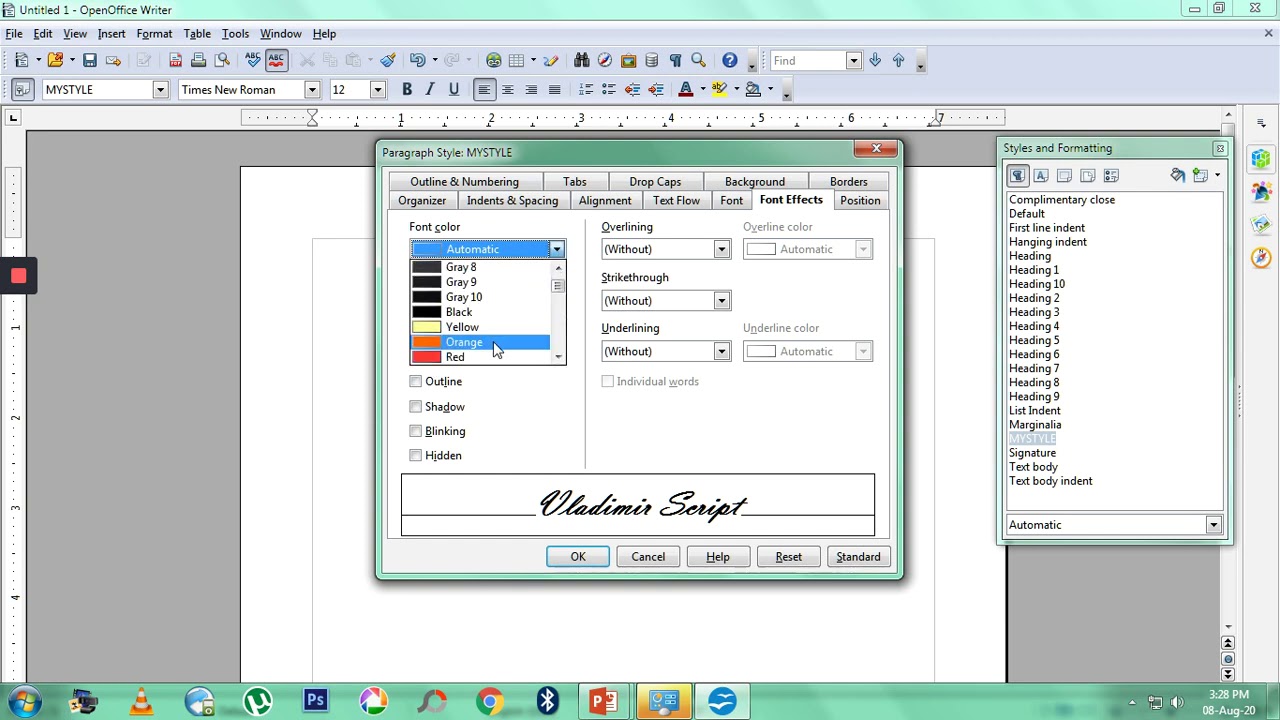Apply Bold formatting
Viewport: 1280px width, 720px height.
click(x=407, y=90)
